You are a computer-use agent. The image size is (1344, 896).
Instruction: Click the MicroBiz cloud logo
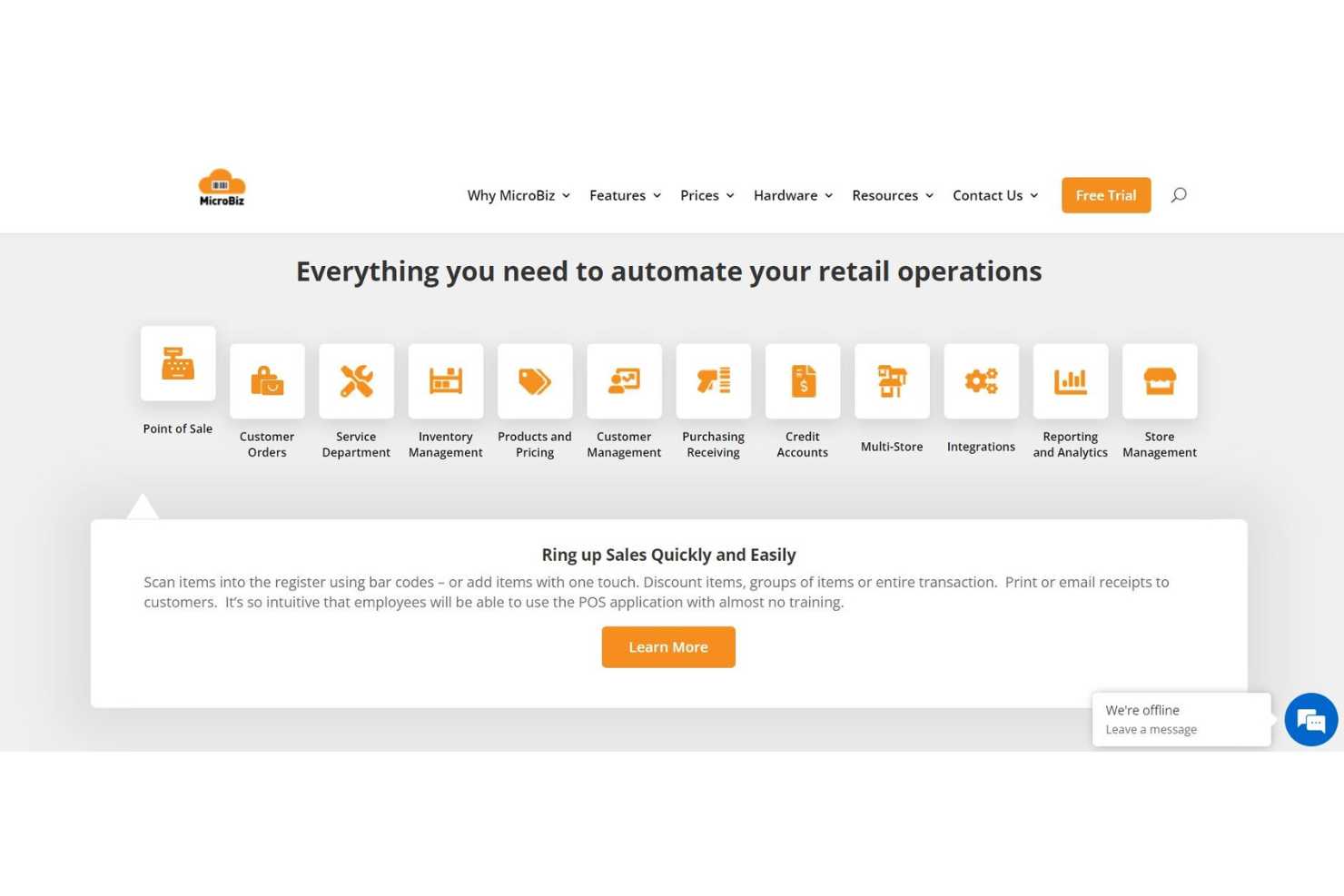222,188
